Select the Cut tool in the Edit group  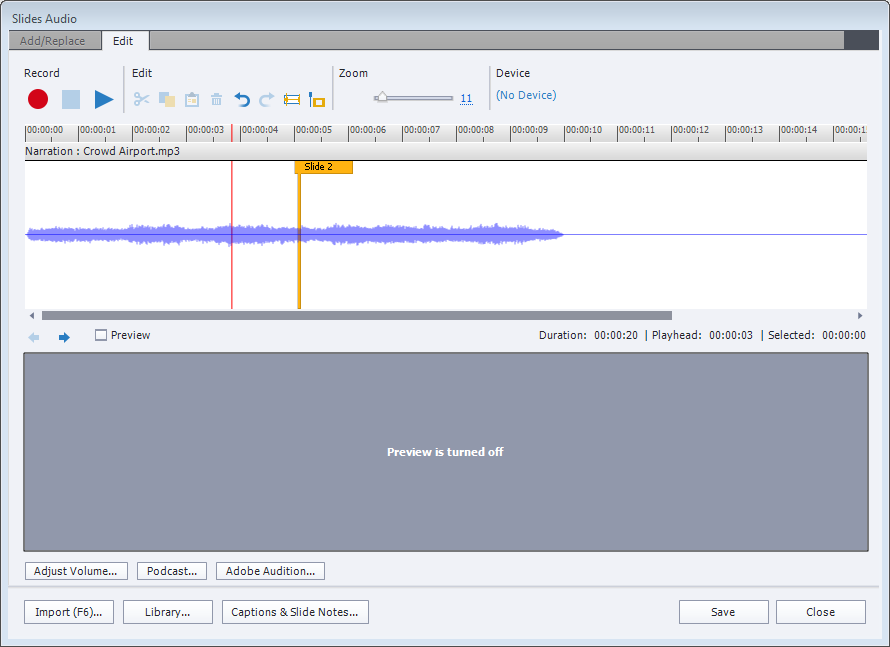(140, 99)
